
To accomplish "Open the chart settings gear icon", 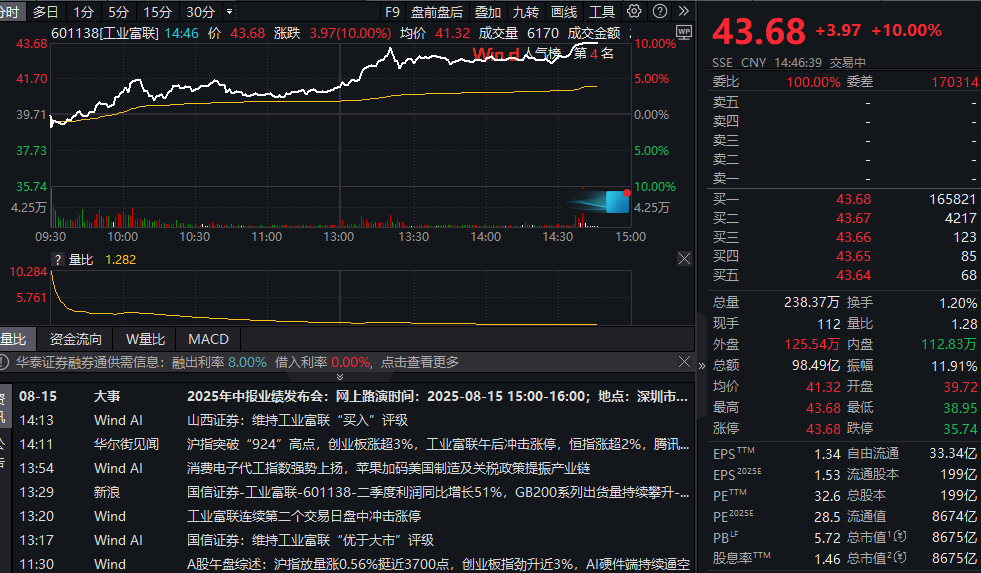I will click(634, 11).
